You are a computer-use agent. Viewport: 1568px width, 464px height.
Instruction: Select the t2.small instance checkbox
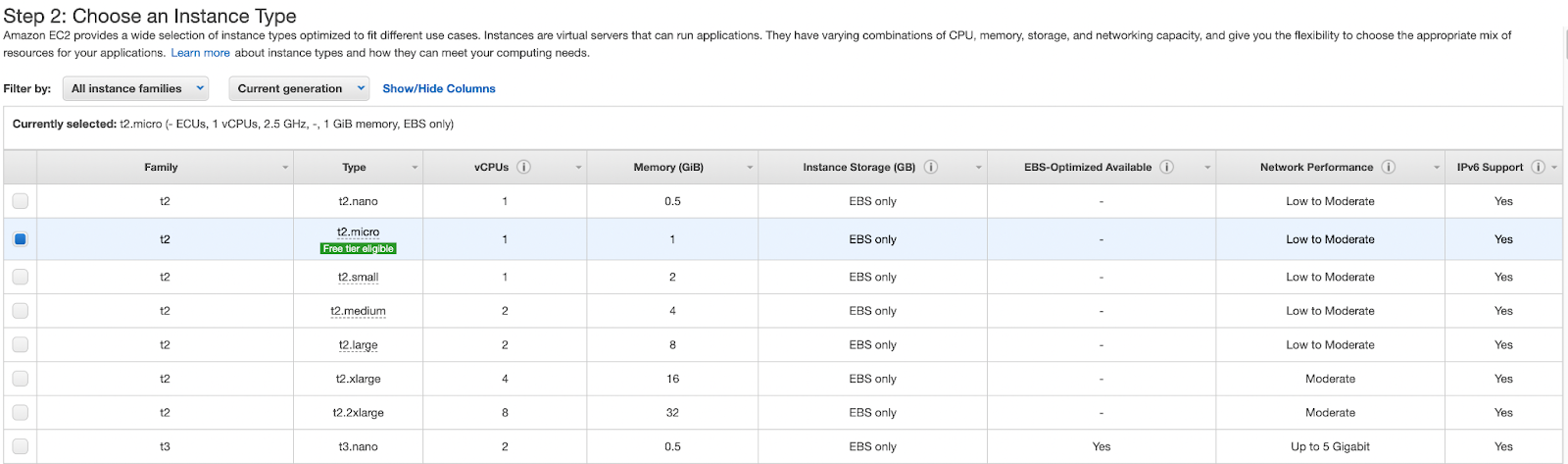point(21,277)
